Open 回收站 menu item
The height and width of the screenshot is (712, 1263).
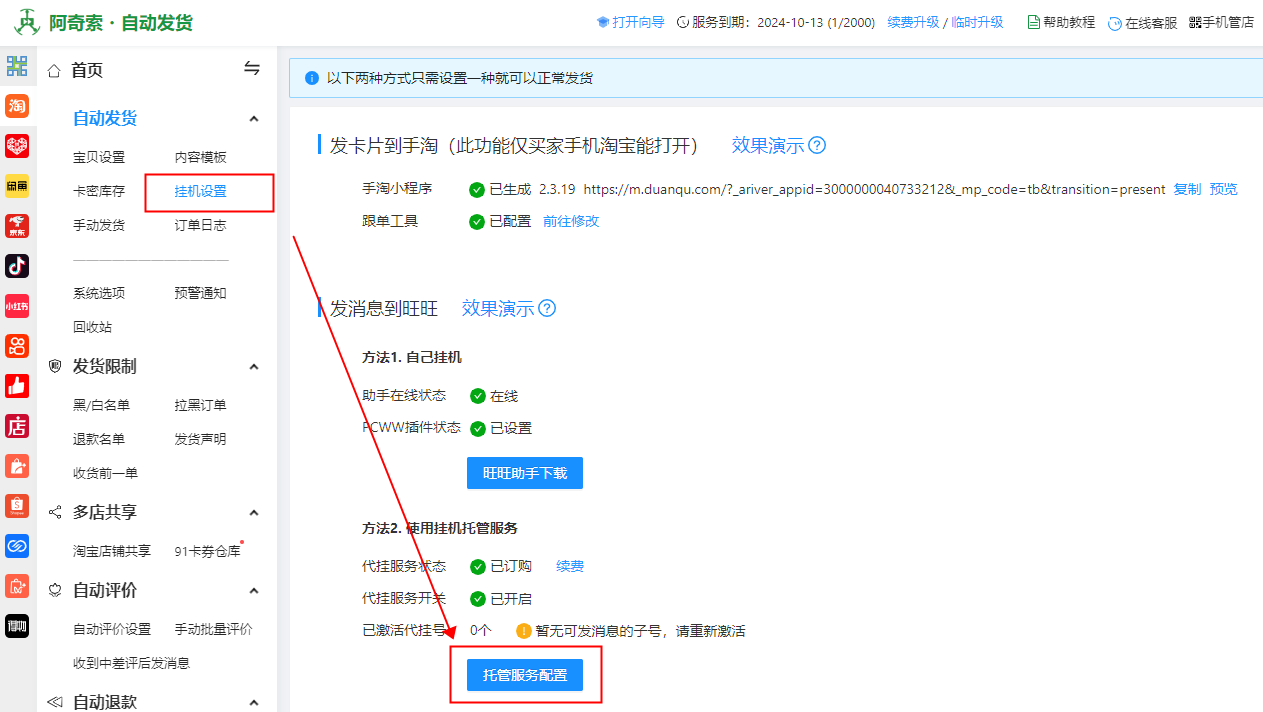[x=92, y=327]
